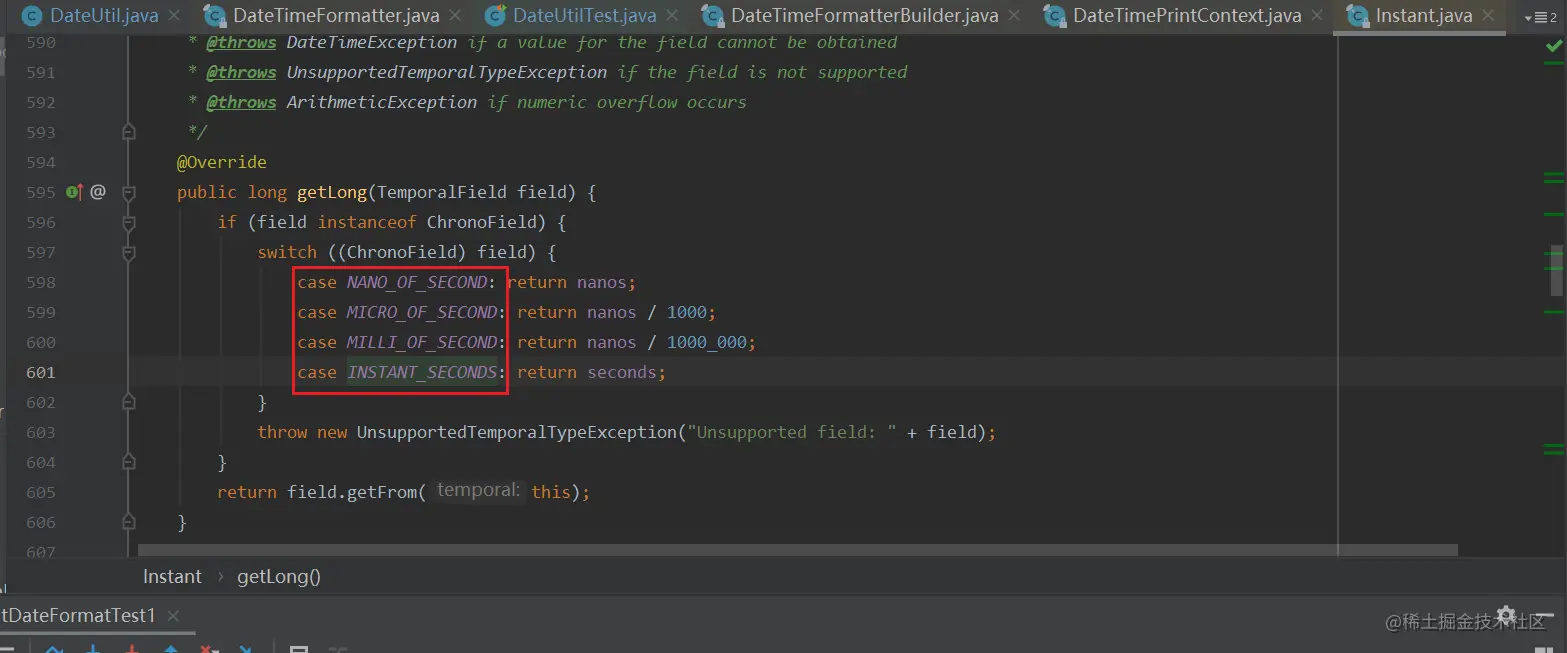
Task: Click the fold end marker at line 606
Action: point(128,522)
